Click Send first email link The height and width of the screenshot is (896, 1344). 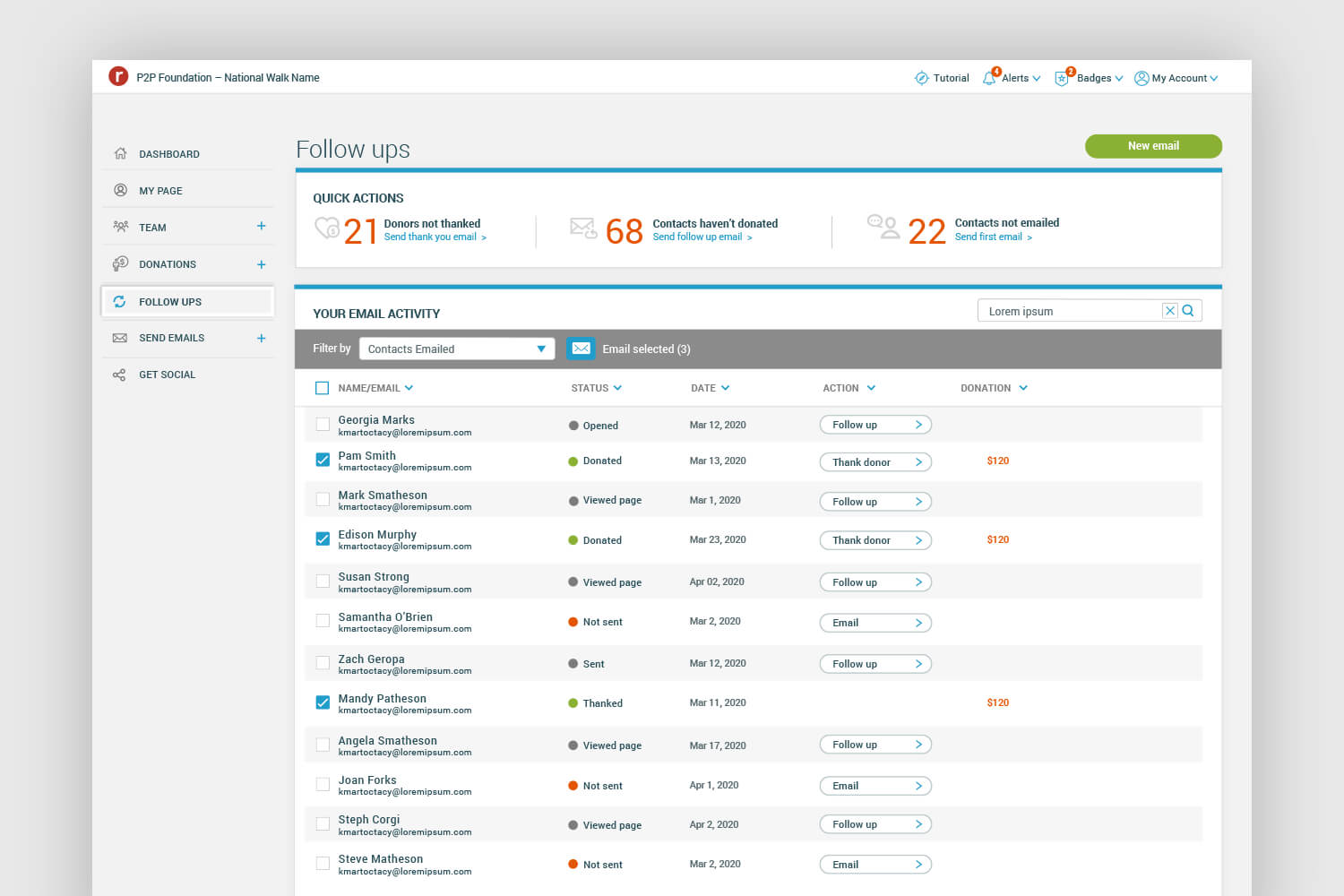(x=993, y=237)
